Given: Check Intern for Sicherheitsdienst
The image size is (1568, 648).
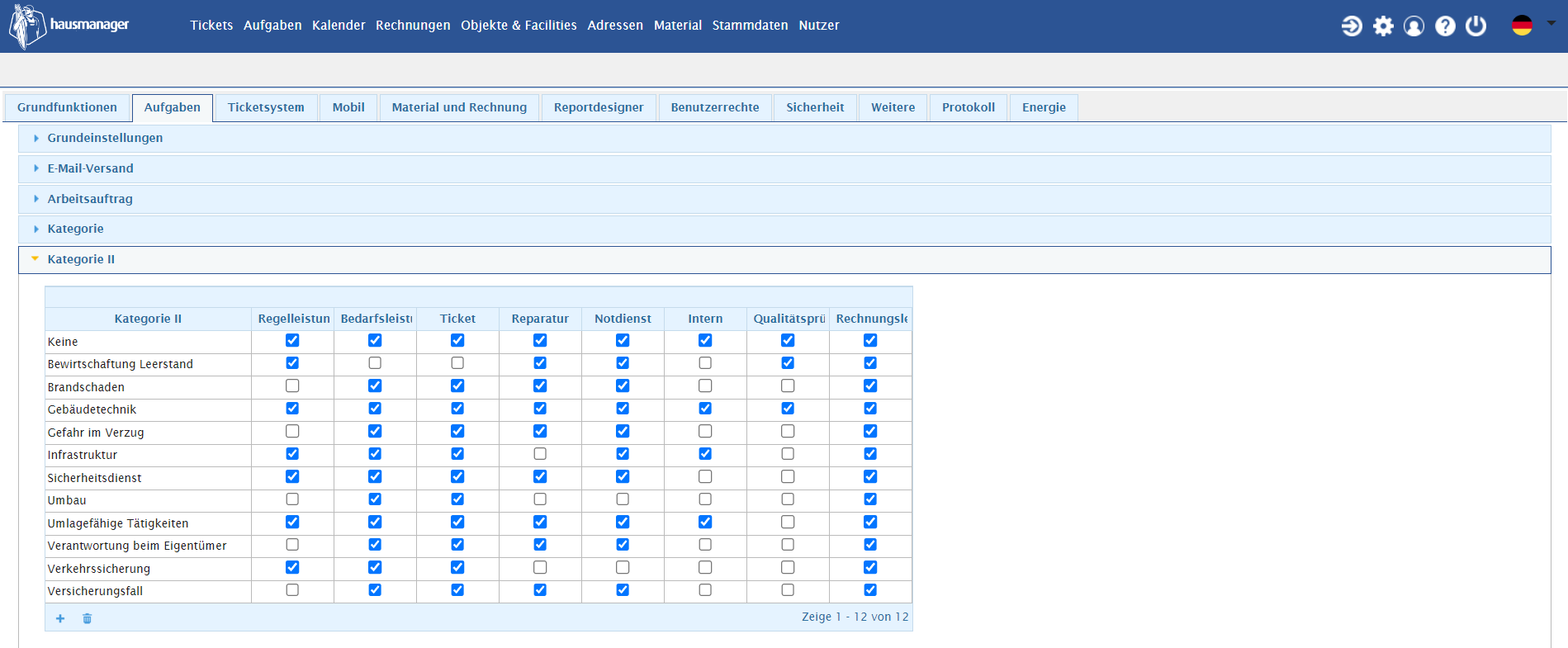Looking at the screenshot, I should 705,476.
